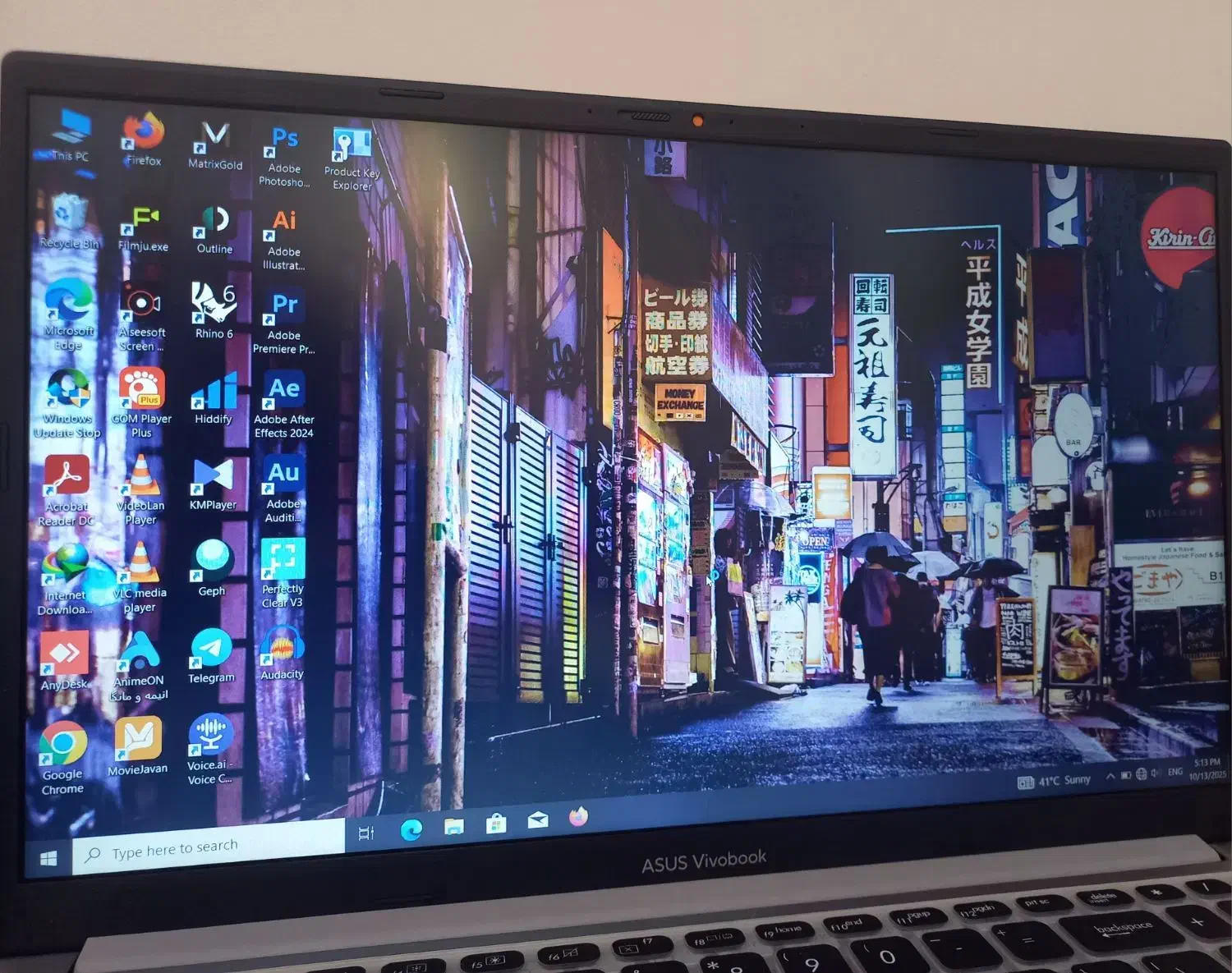The width and height of the screenshot is (1232, 973).
Task: Select the Audacity desktop shortcut
Action: (x=282, y=654)
